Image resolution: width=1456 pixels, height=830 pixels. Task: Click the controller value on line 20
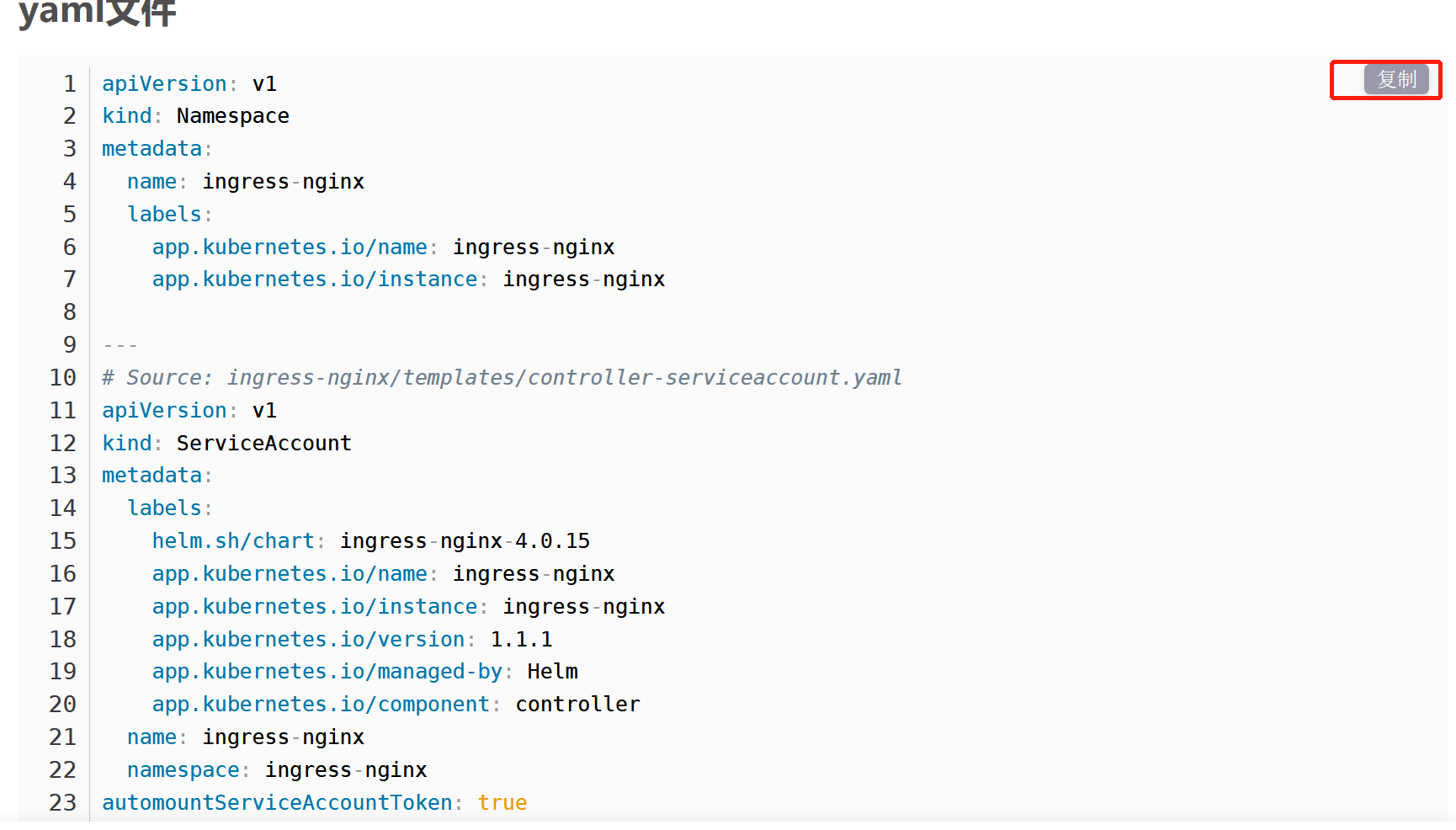[577, 705]
